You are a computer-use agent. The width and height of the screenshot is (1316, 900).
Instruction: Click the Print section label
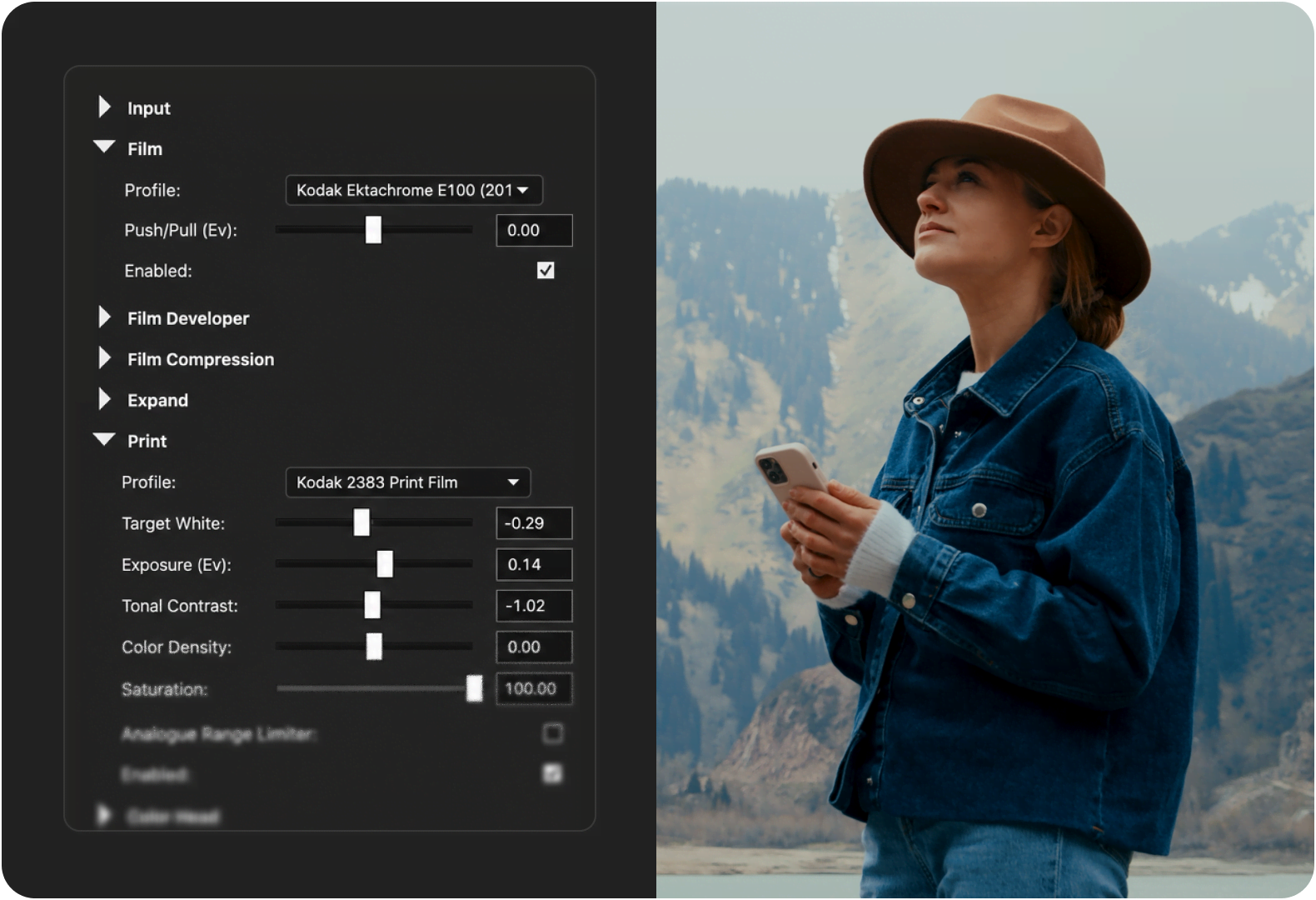click(147, 441)
